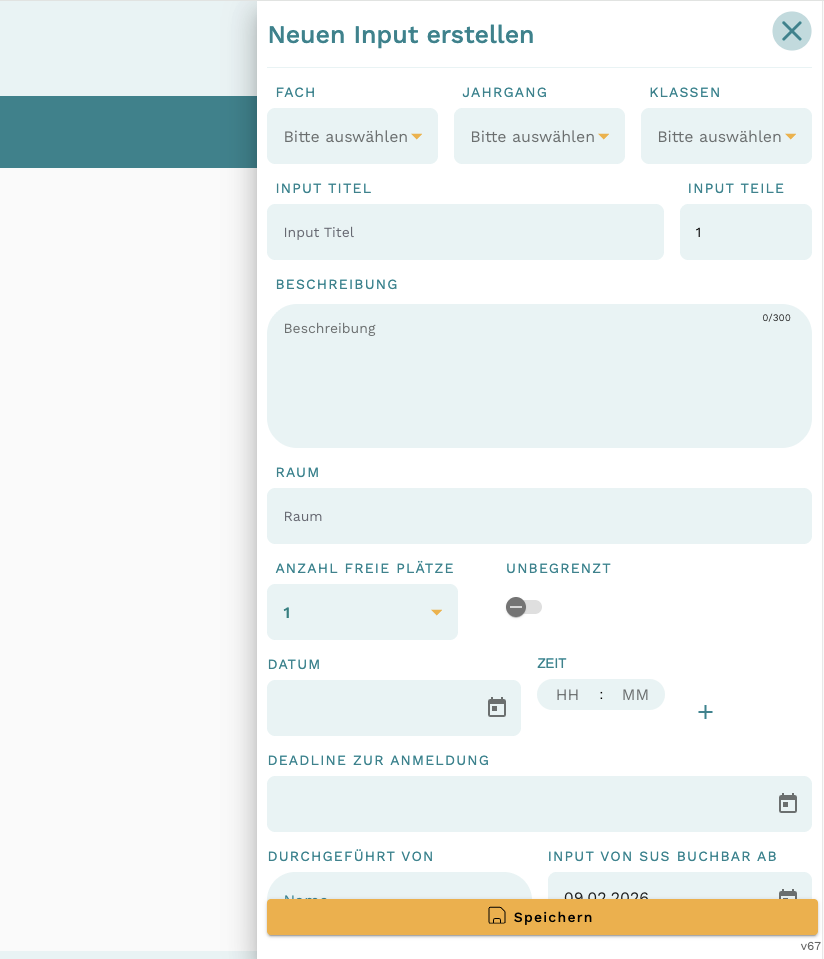Click the Durchgeführt von name field
The height and width of the screenshot is (959, 824).
(x=399, y=887)
